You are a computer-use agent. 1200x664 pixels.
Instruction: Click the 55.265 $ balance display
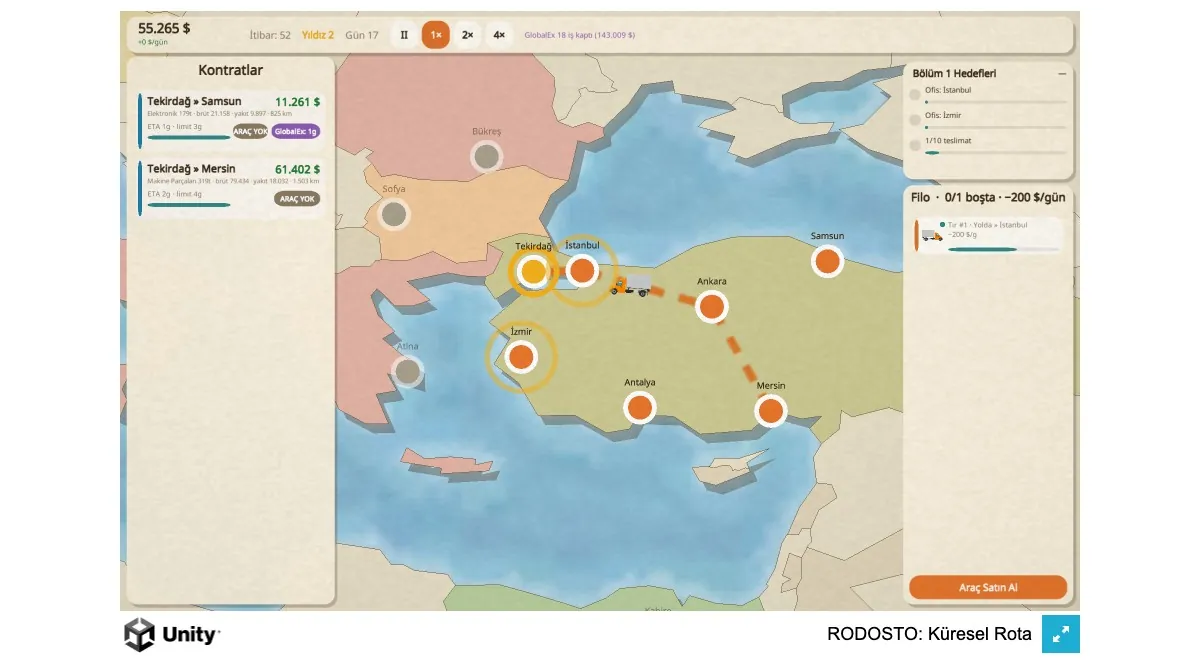coord(164,28)
